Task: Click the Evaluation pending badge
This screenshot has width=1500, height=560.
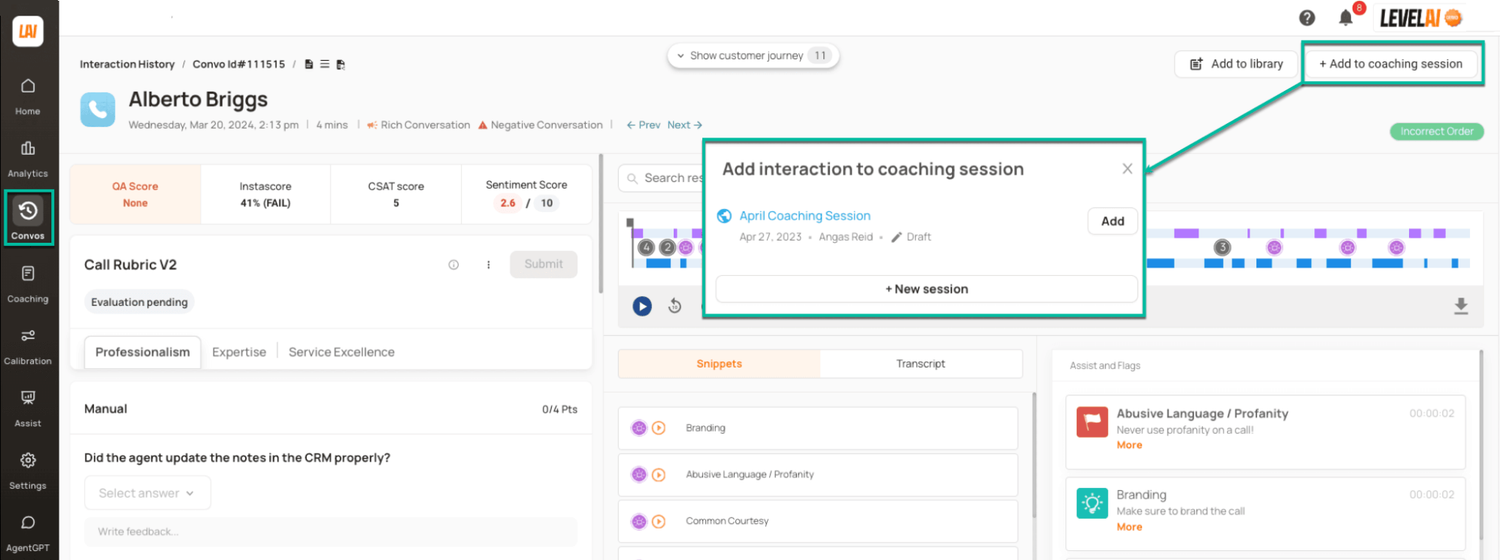Action: pyautogui.click(x=139, y=302)
